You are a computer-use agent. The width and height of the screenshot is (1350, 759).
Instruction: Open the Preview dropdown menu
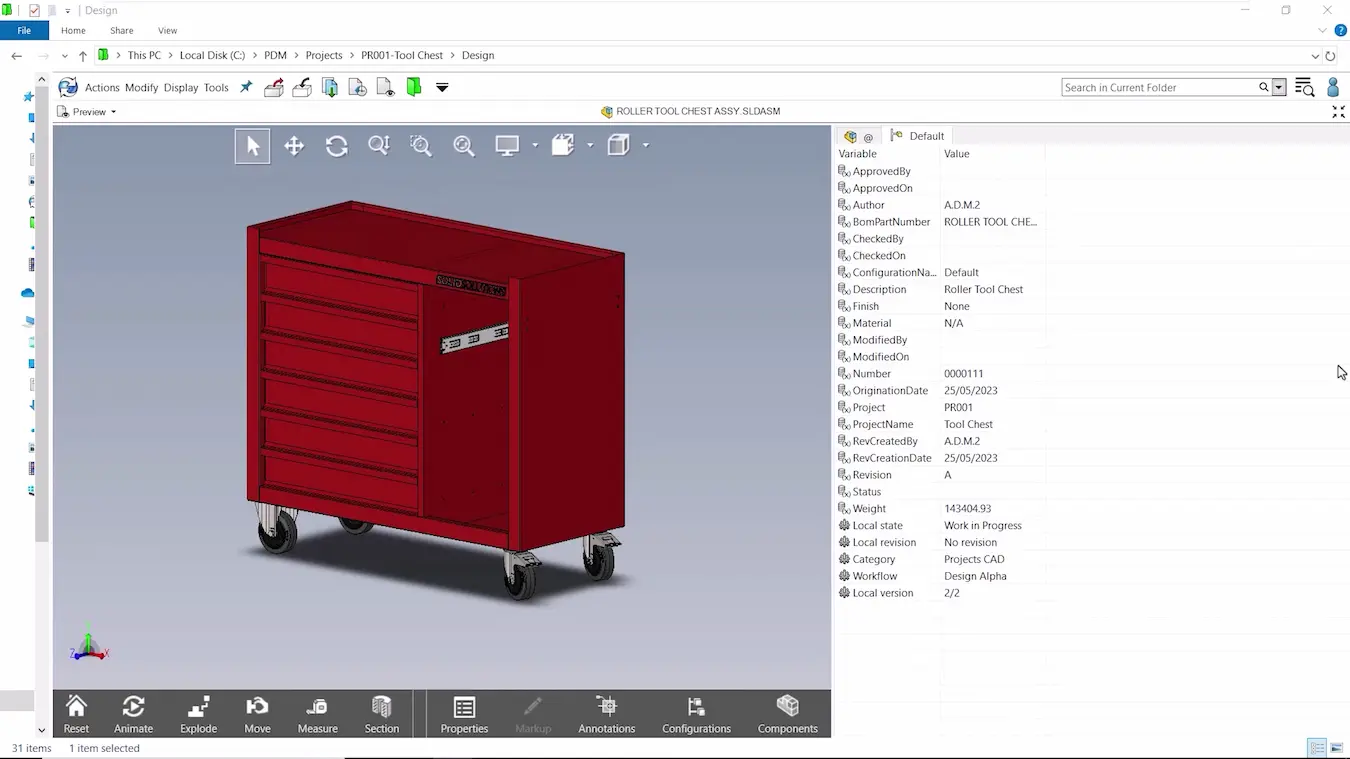point(86,111)
